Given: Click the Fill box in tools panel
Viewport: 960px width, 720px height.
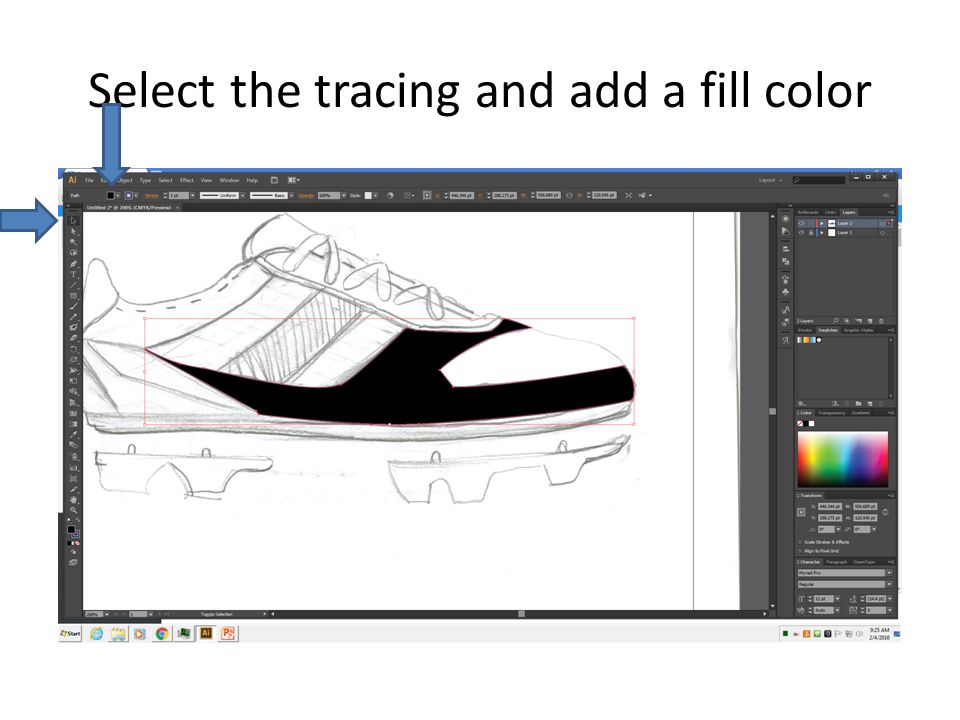Looking at the screenshot, I should pos(71,529).
